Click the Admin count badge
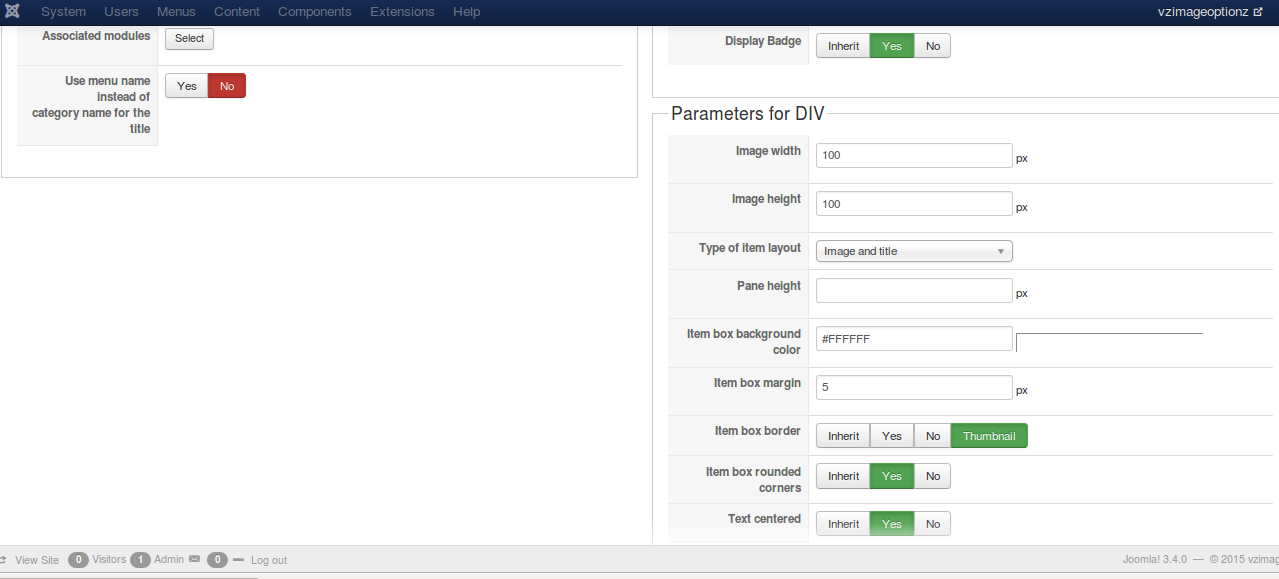Viewport: 1279px width, 579px height. pos(141,560)
